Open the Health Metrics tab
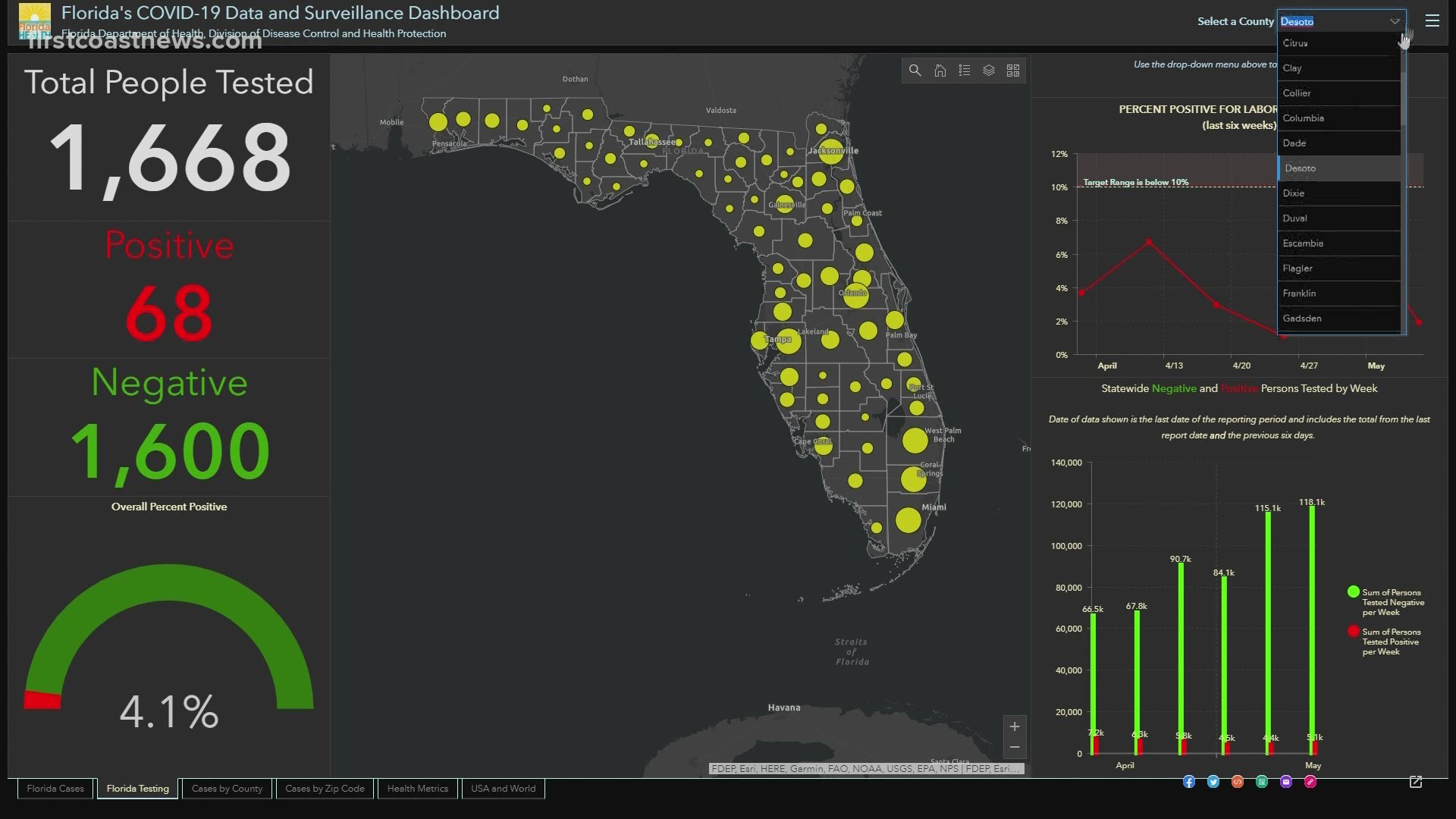 (x=418, y=789)
